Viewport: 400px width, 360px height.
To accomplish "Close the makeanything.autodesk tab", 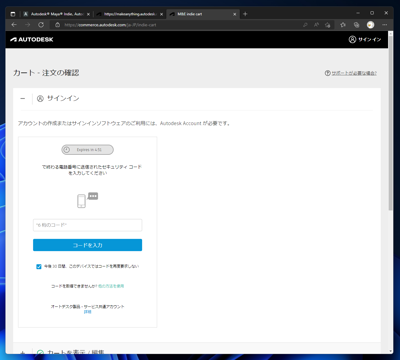I will tap(161, 14).
